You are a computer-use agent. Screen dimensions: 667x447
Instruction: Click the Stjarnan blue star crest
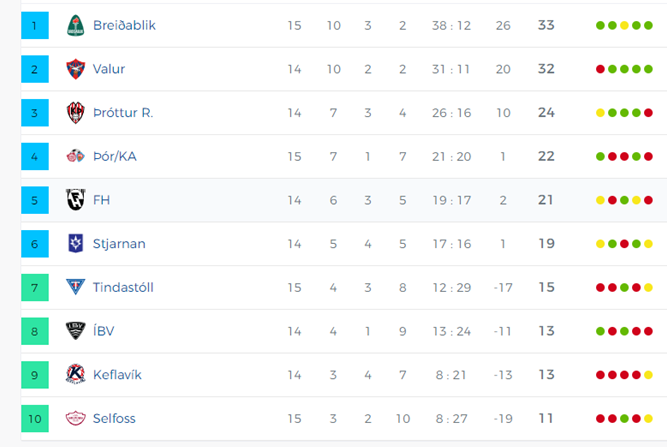76,243
